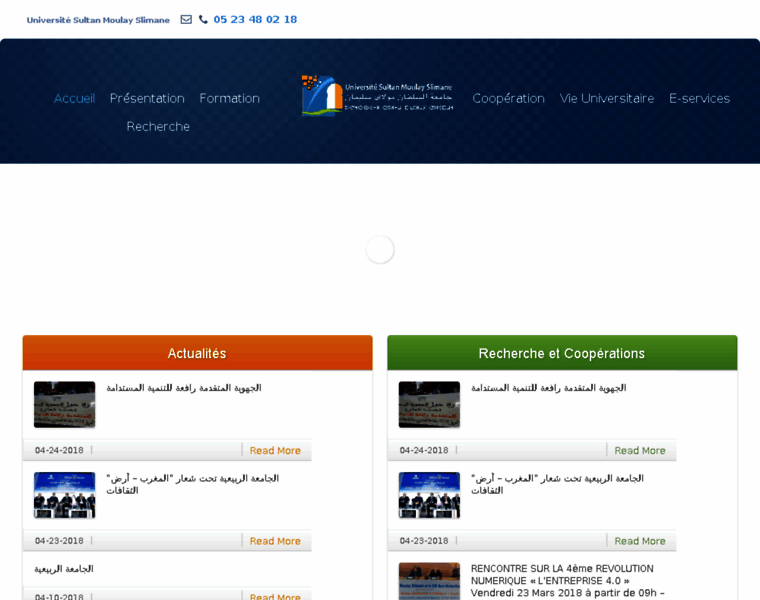The height and width of the screenshot is (600, 760).
Task: Click the third Arabic headline above 04-10-2018
Action: point(64,568)
